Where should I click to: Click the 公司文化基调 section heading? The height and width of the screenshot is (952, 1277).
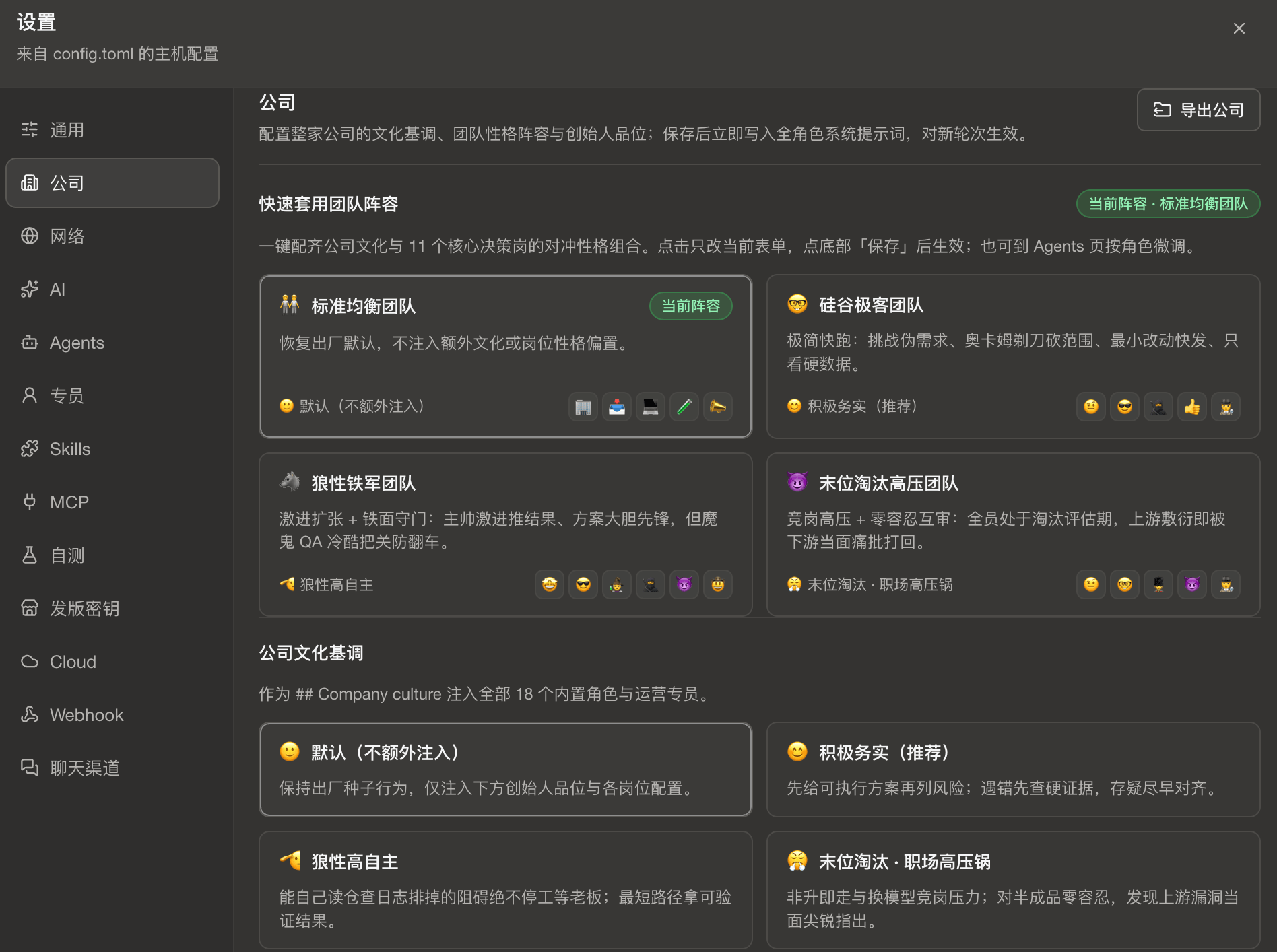point(311,653)
